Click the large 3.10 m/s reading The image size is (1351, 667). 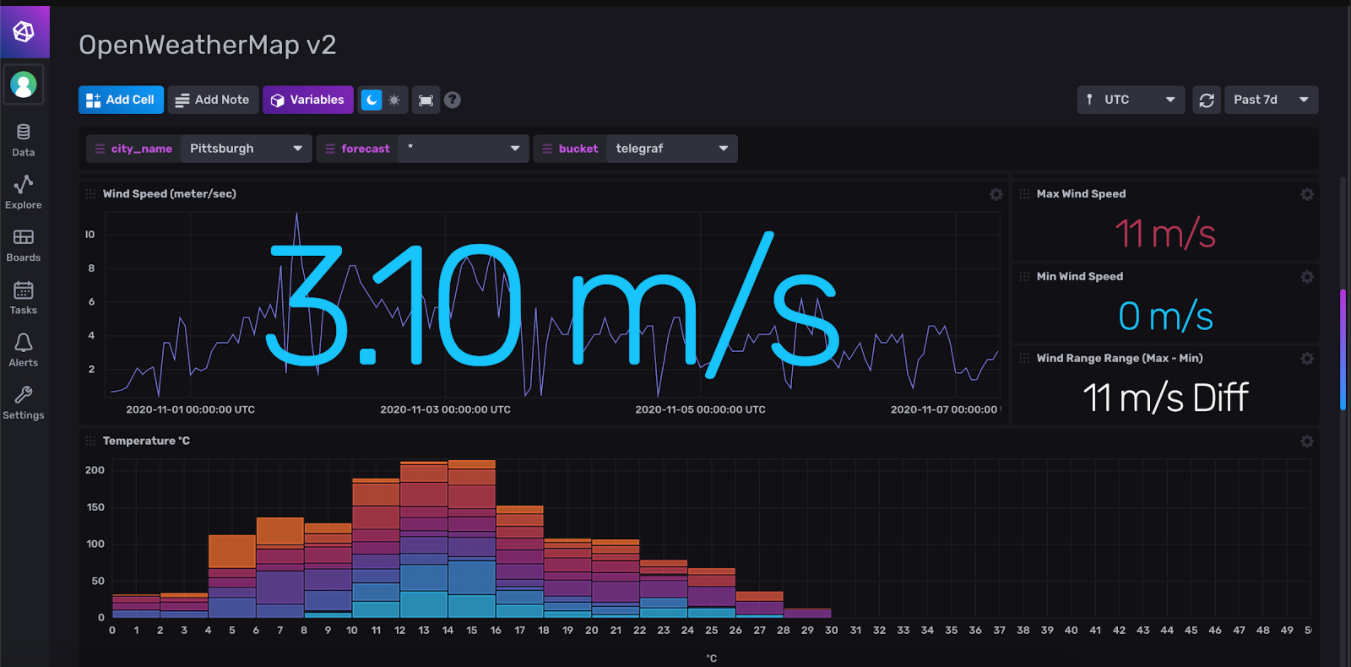pos(551,305)
